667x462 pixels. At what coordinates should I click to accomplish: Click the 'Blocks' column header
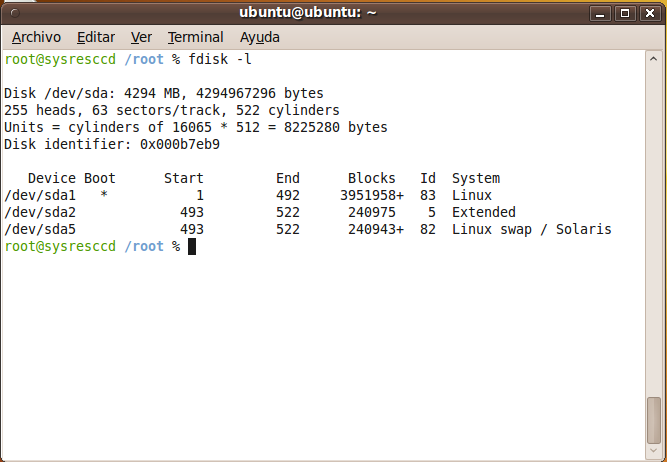click(x=372, y=178)
